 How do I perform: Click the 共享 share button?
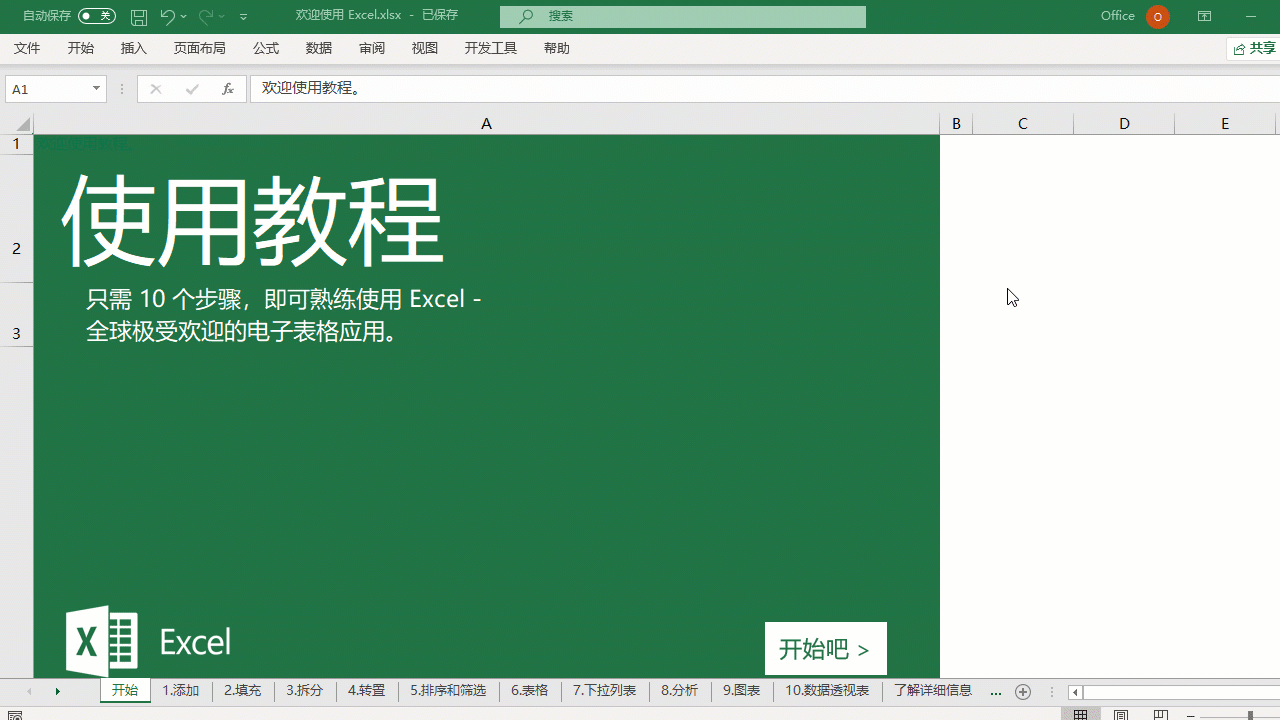1254,48
